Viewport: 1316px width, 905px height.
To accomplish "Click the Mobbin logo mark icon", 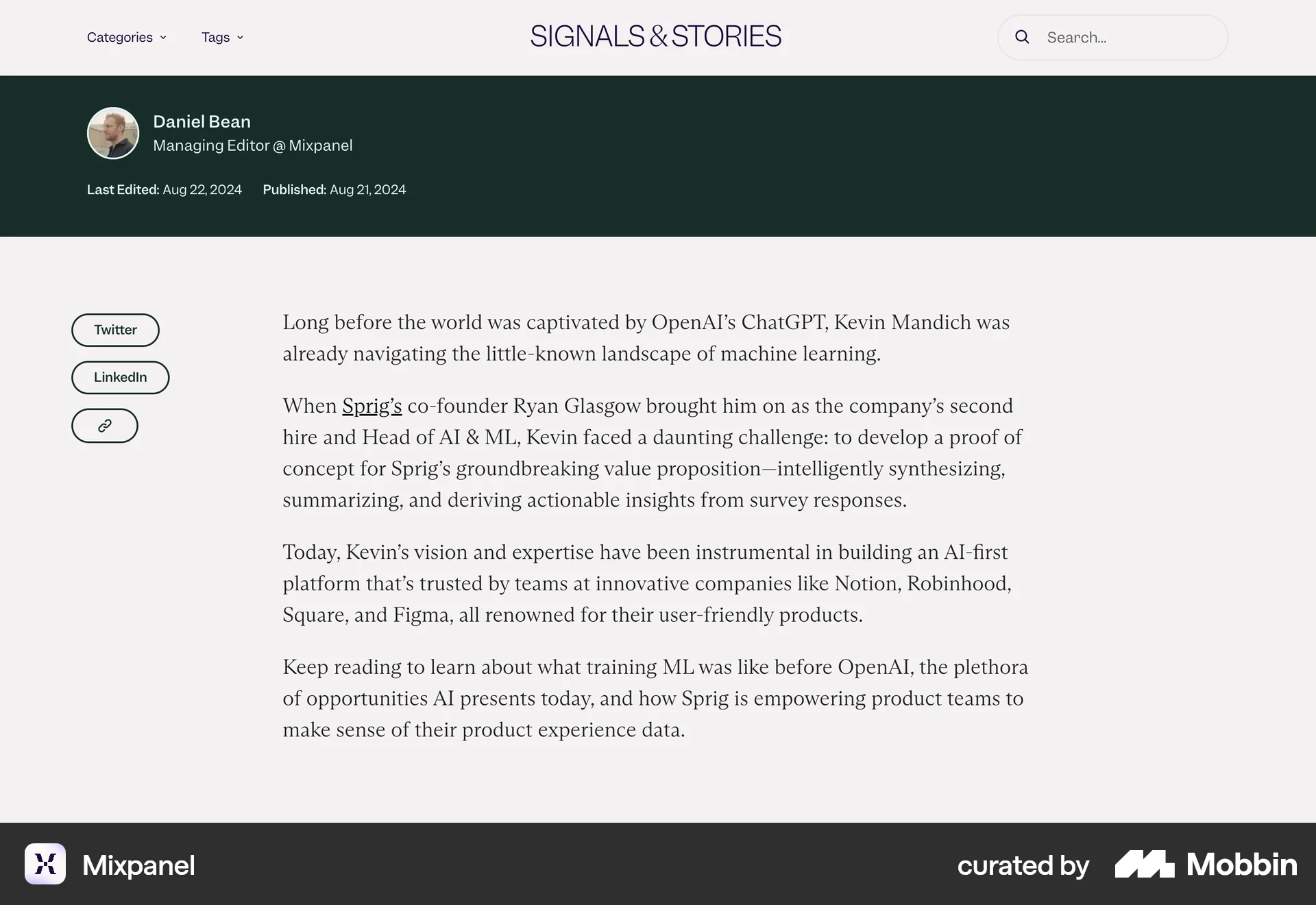I will pyautogui.click(x=1144, y=864).
